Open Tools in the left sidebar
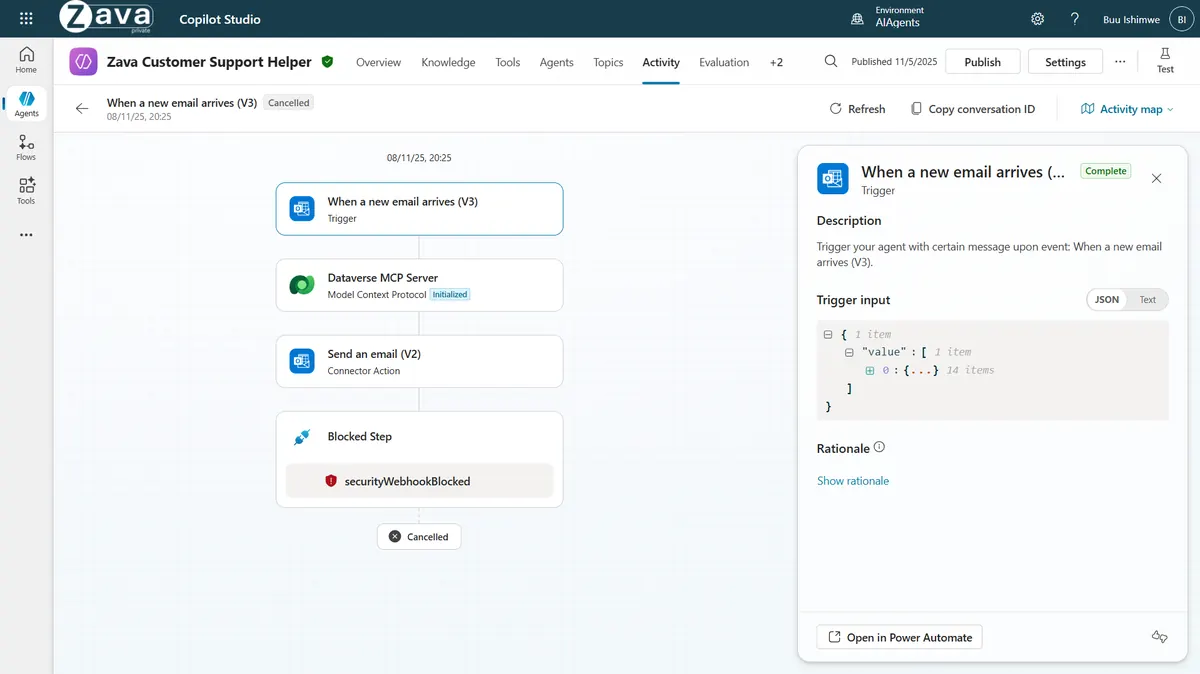 (x=26, y=191)
